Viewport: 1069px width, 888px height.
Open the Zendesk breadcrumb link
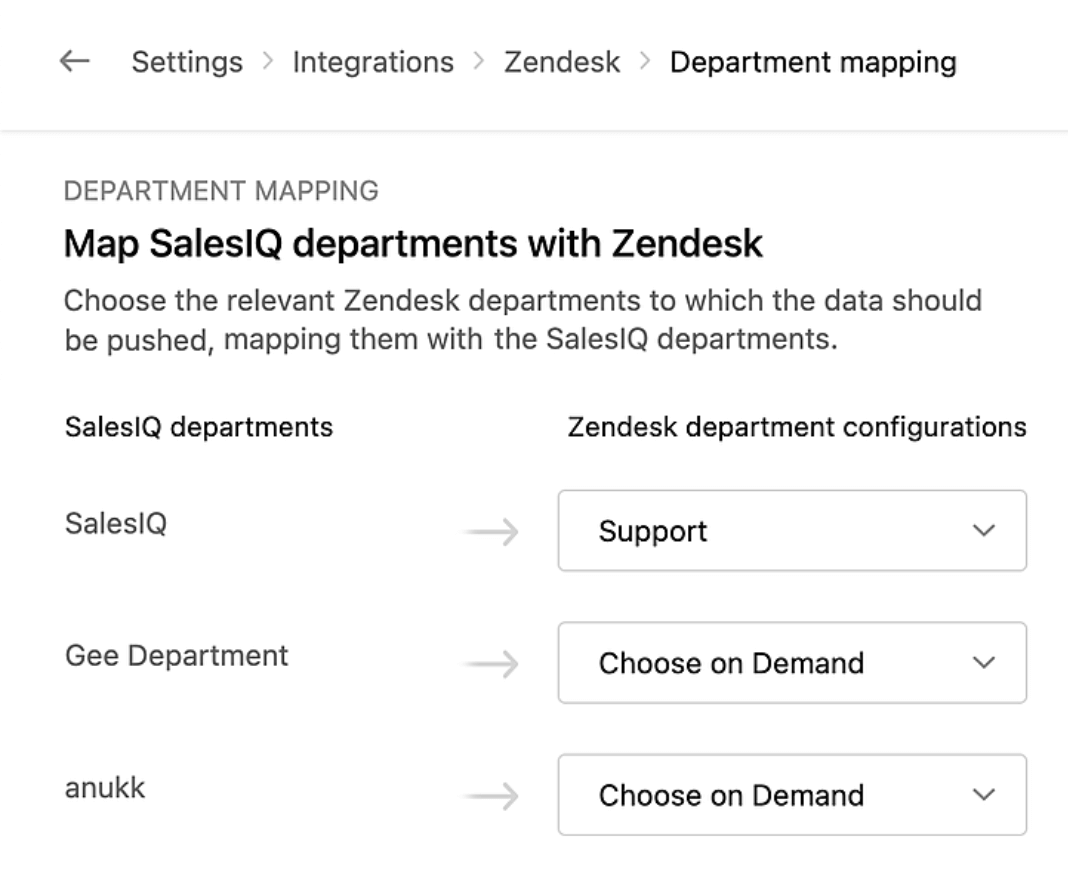[562, 63]
